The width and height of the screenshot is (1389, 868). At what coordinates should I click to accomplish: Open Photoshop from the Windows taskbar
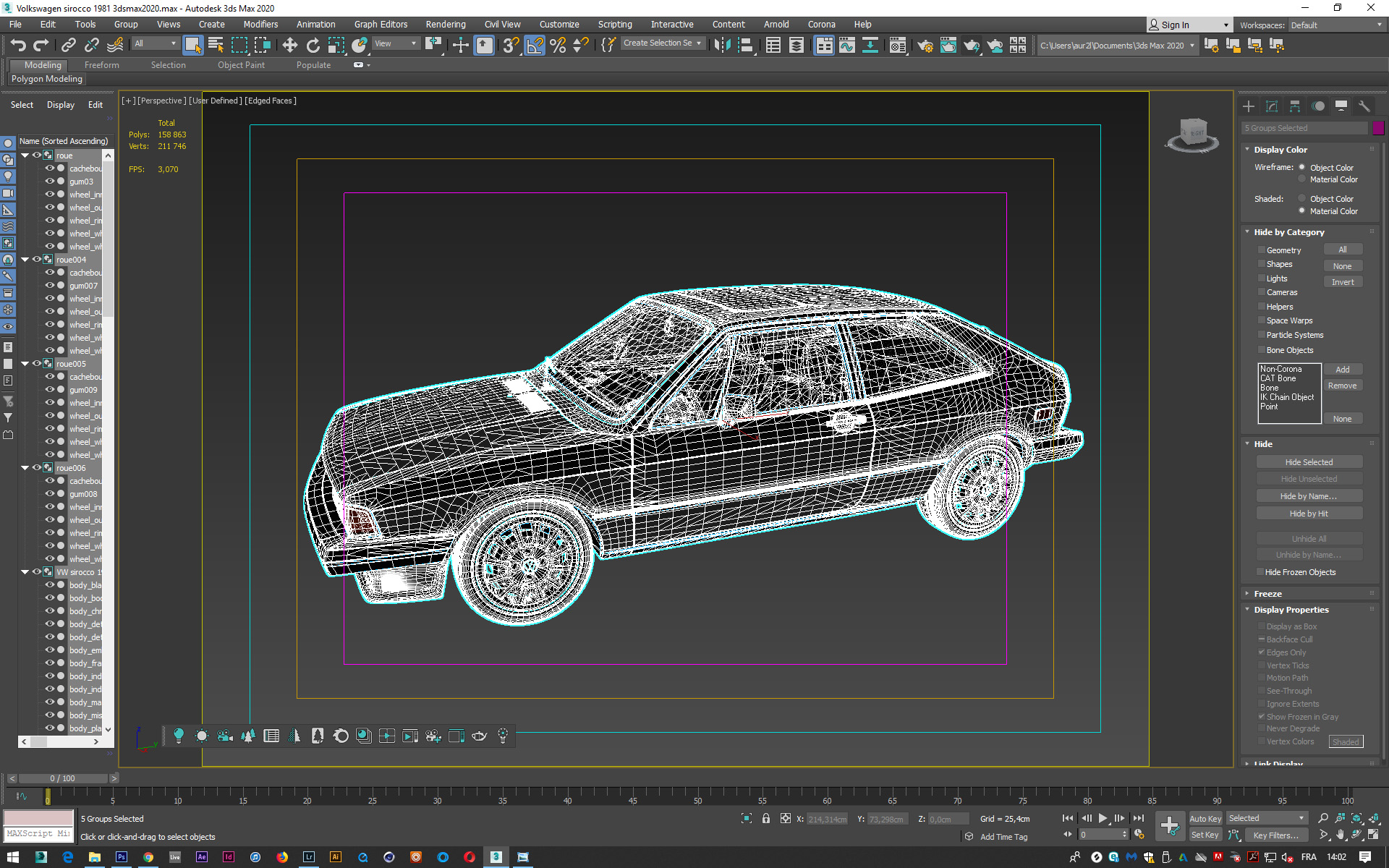click(121, 857)
